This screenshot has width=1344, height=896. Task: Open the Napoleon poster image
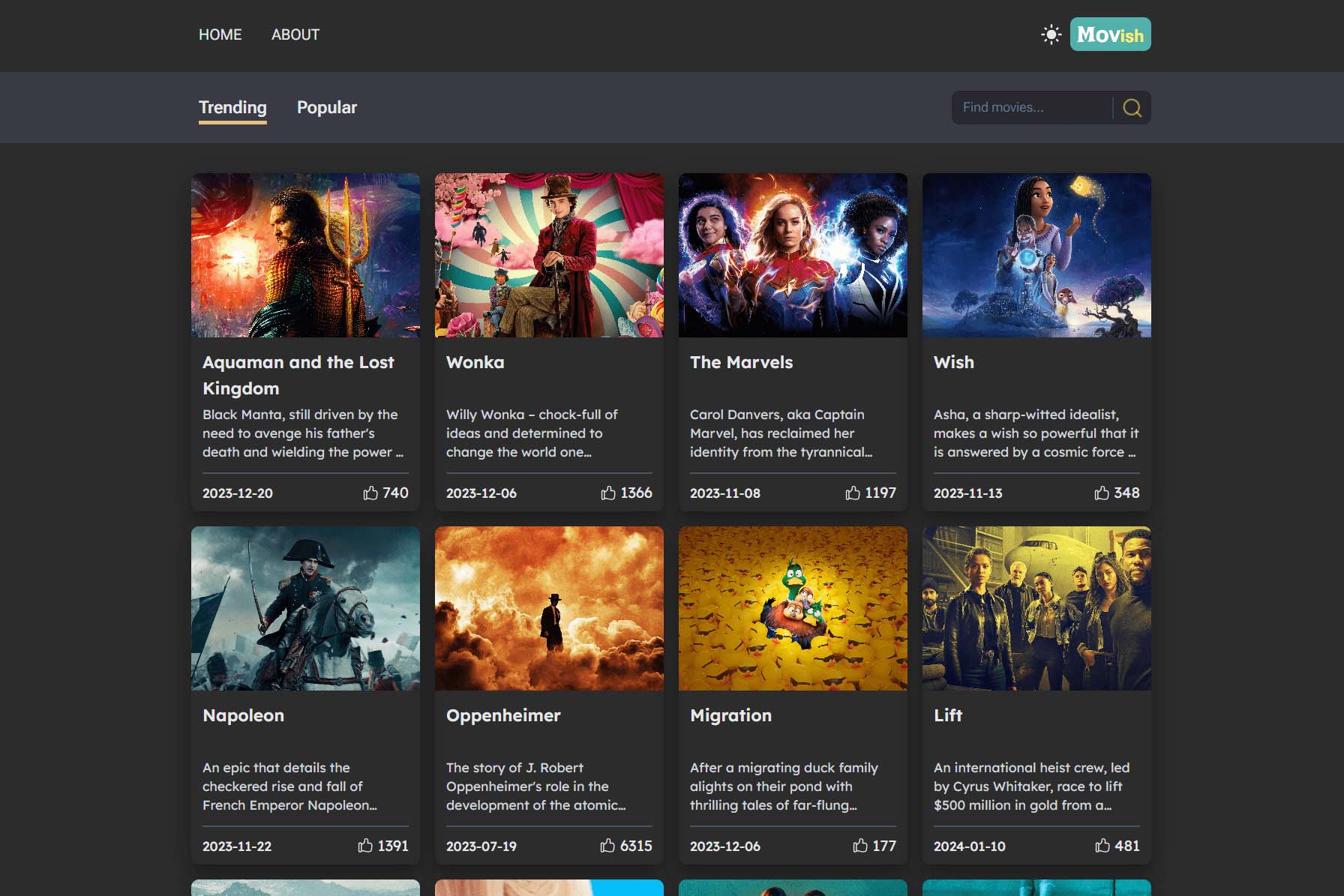(305, 608)
